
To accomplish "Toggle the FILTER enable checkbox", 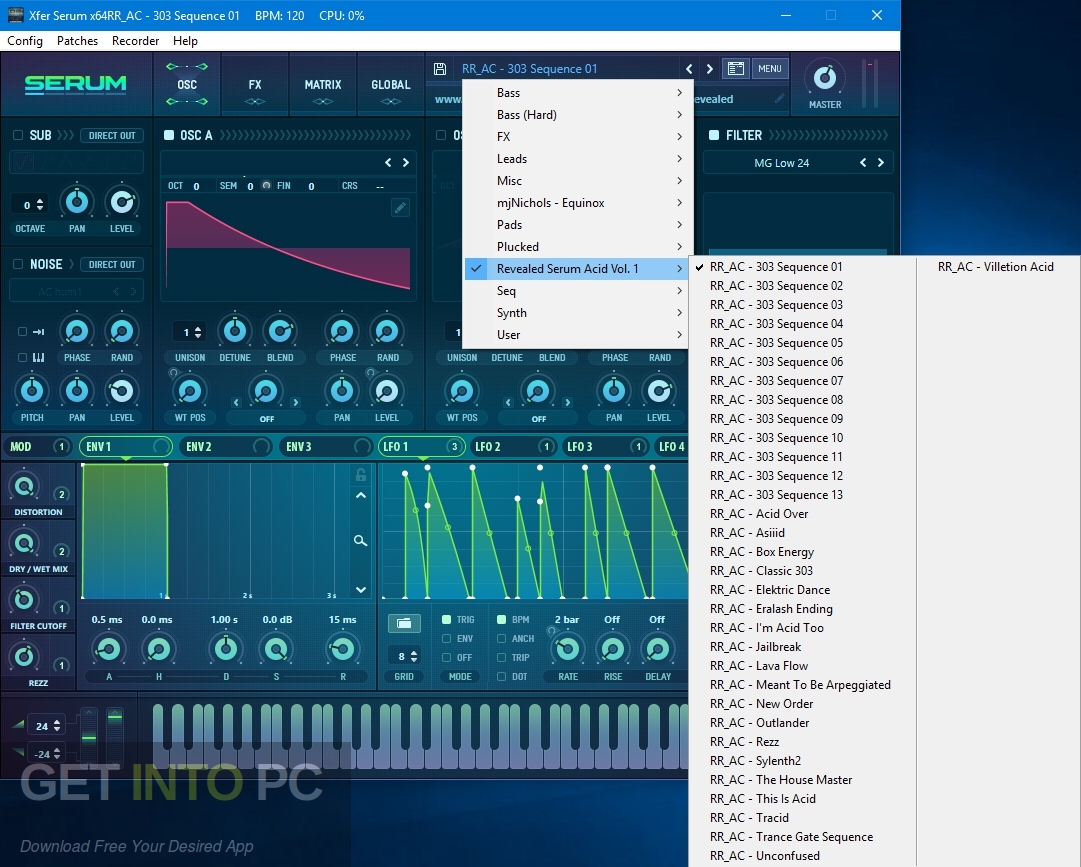I will (x=714, y=135).
